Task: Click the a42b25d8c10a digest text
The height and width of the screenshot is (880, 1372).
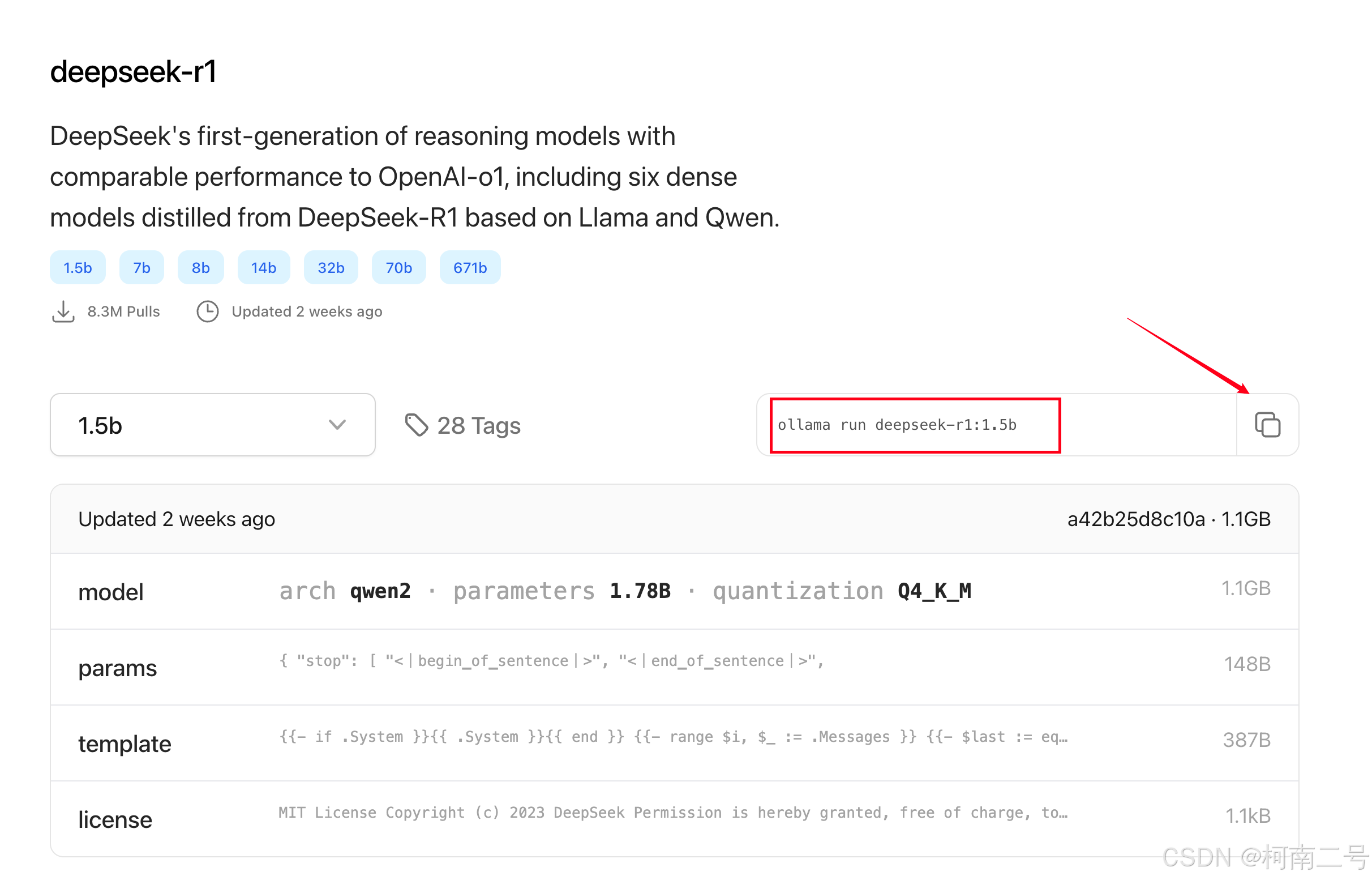Action: pos(1135,519)
